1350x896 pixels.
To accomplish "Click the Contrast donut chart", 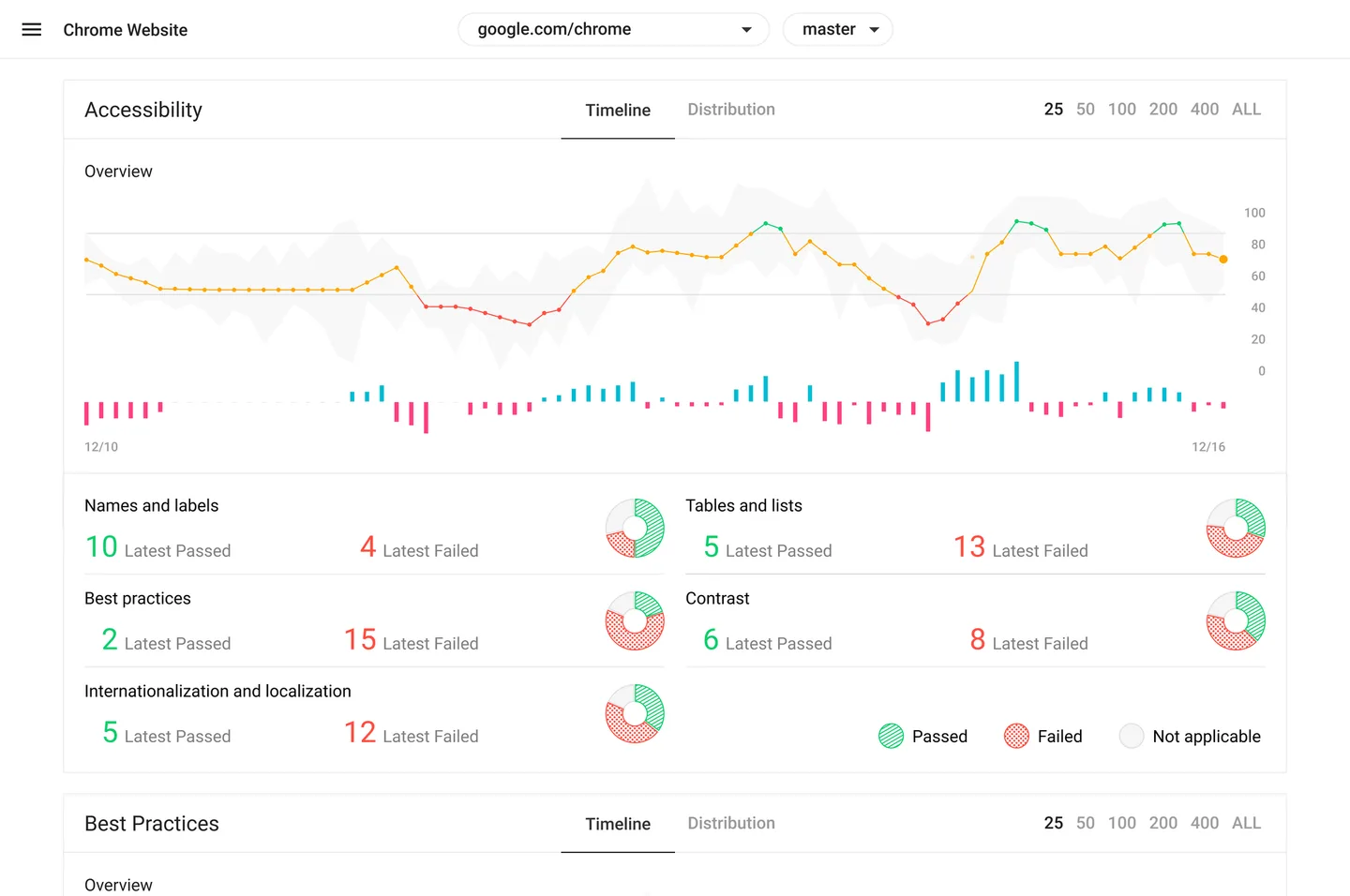I will (1236, 621).
